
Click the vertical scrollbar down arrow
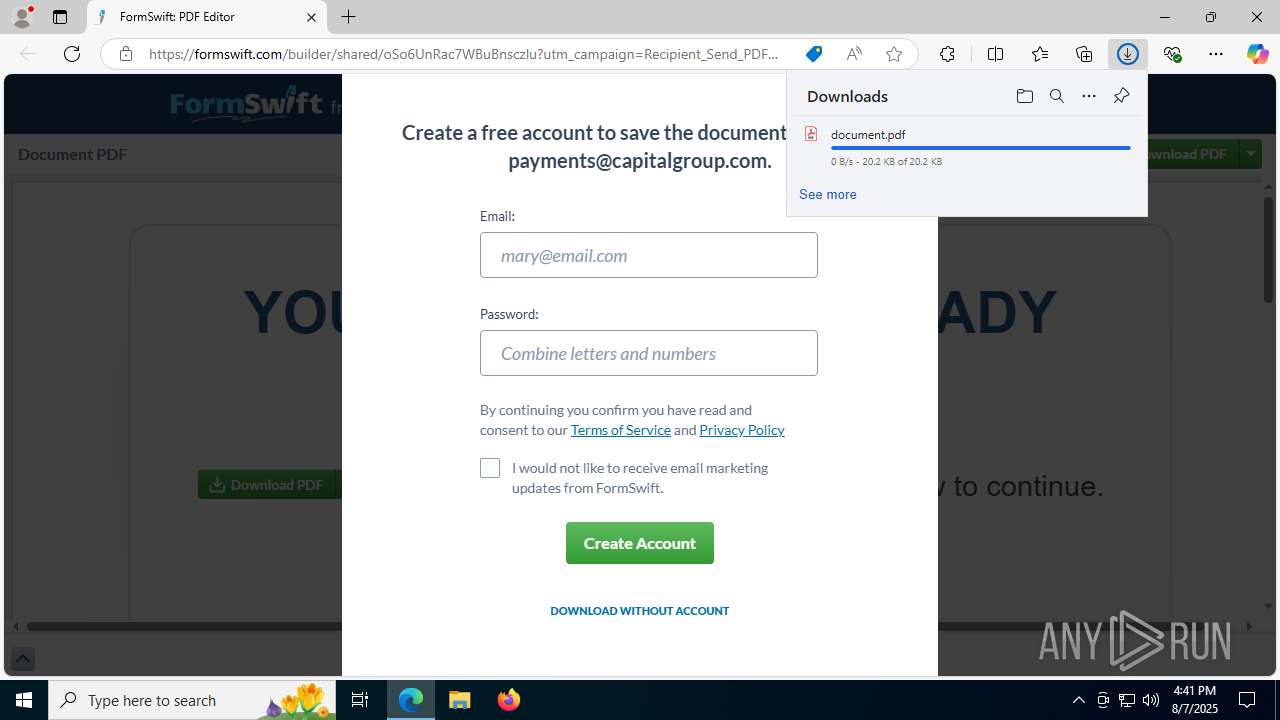coord(1269,605)
